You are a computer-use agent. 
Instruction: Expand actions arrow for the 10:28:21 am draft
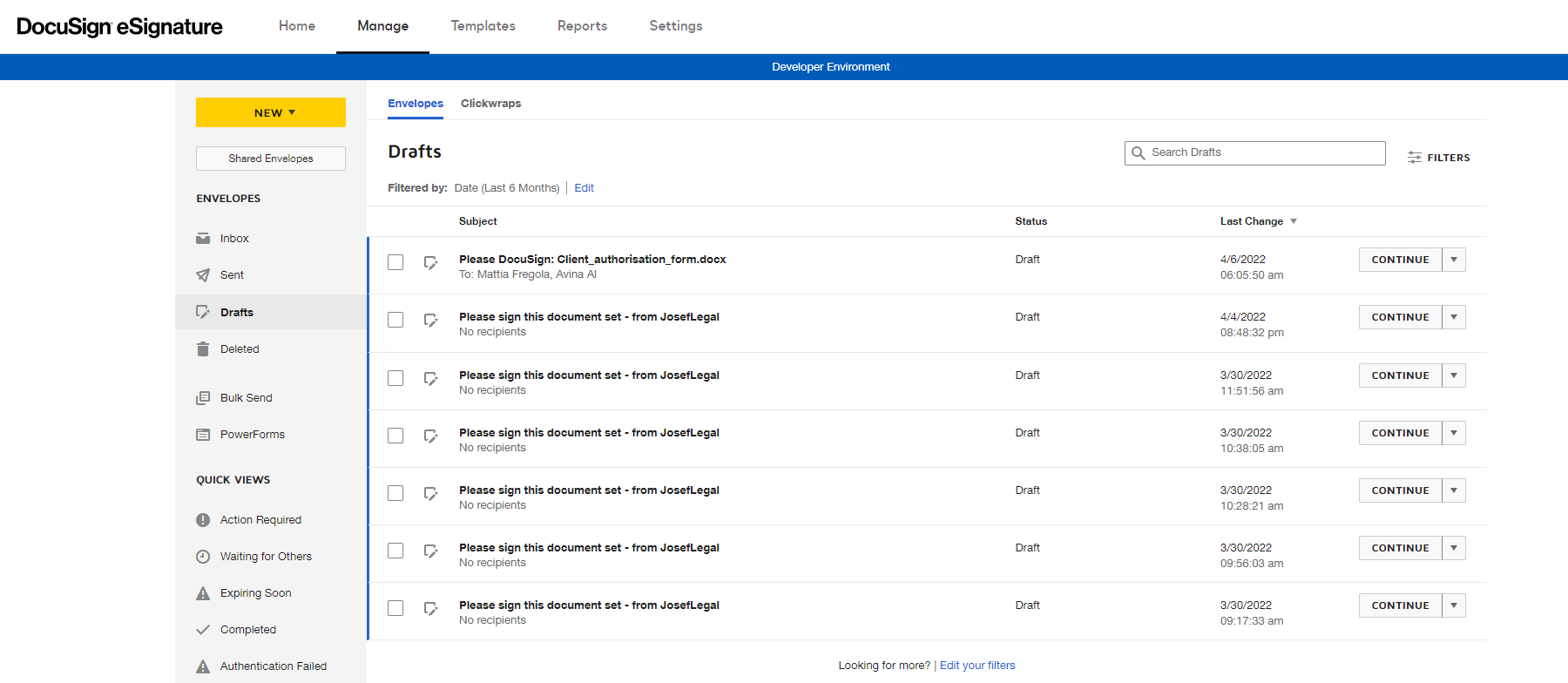(x=1454, y=490)
